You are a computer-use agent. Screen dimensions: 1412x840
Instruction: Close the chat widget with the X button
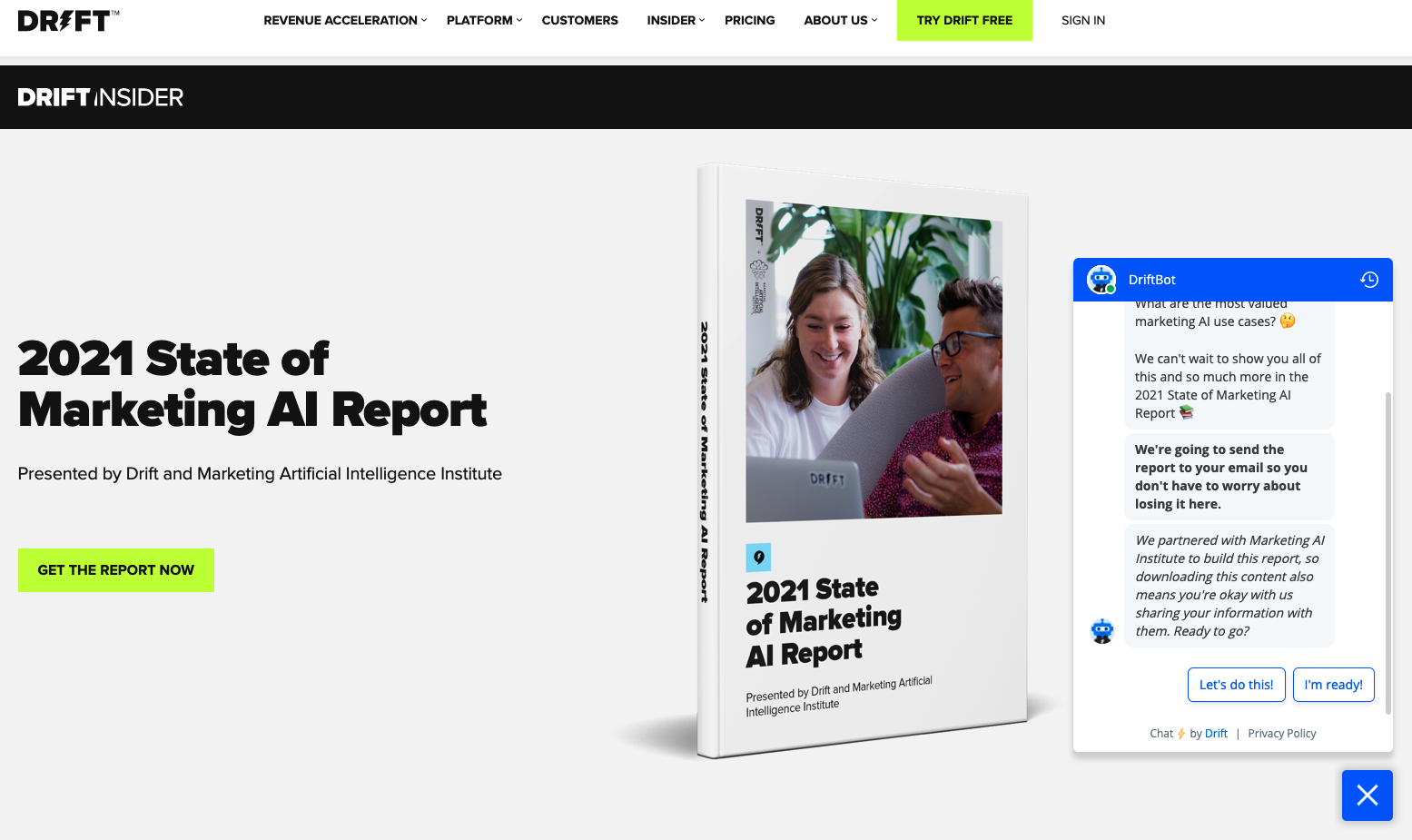click(1368, 796)
